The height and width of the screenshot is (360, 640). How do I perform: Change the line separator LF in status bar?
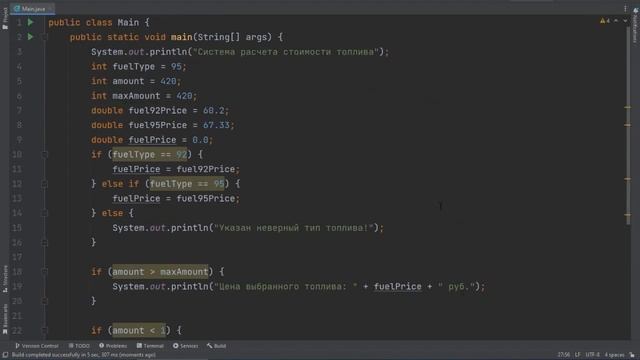578,355
